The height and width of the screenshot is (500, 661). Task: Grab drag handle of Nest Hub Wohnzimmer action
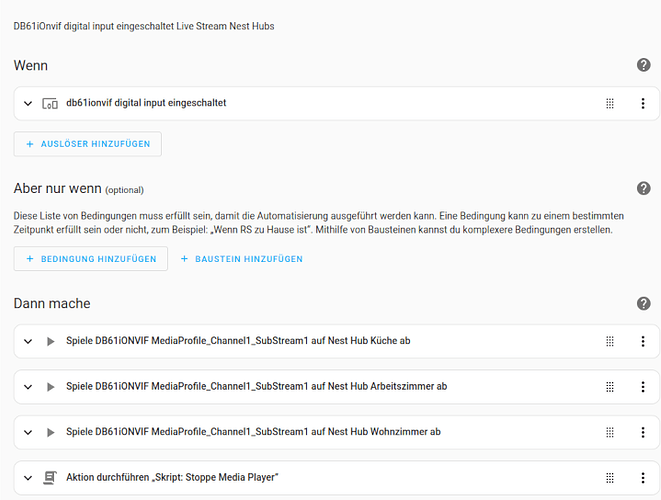tap(610, 432)
